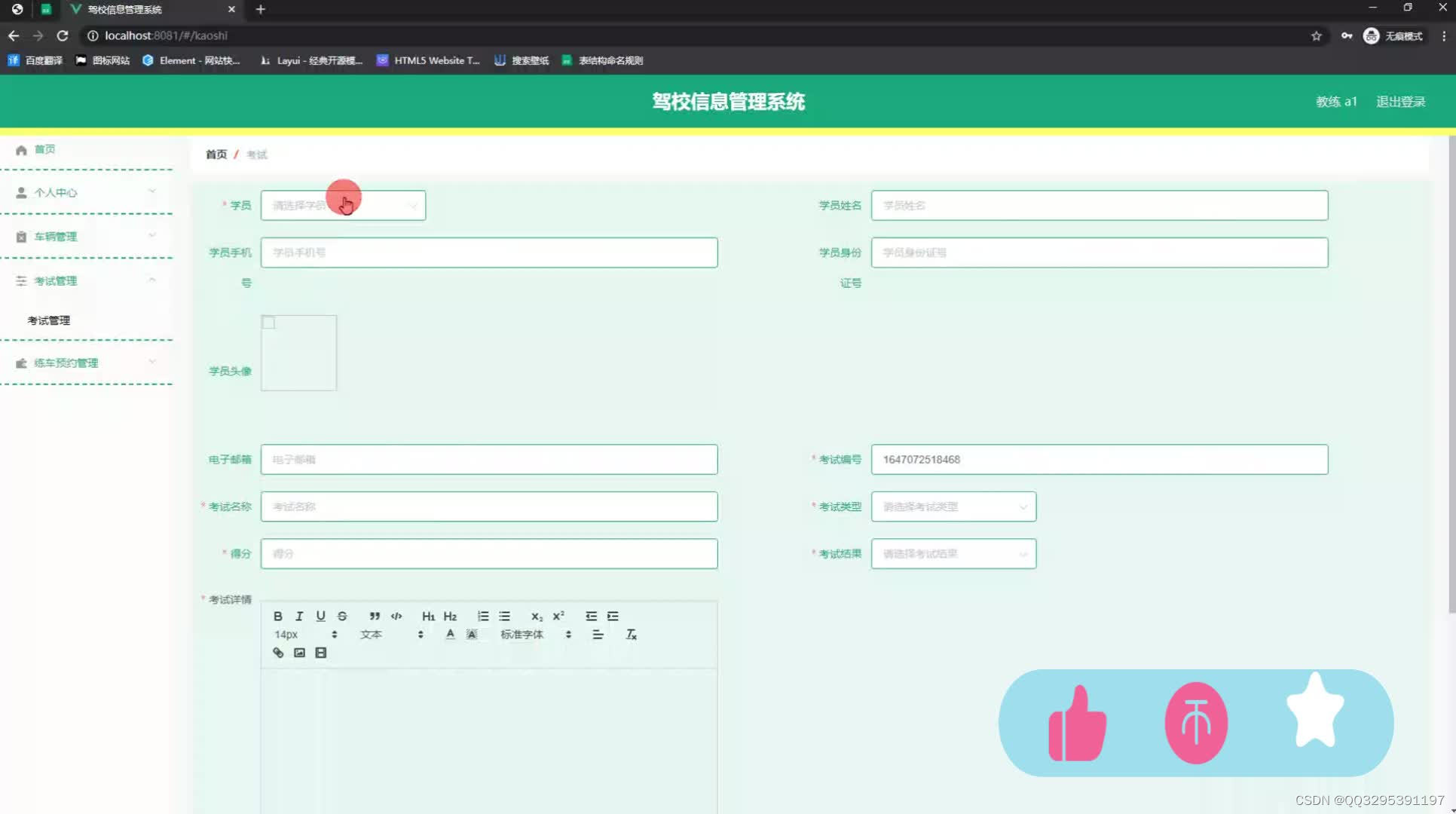Click the thumbs-up like icon
The image size is (1456, 814).
(x=1077, y=723)
